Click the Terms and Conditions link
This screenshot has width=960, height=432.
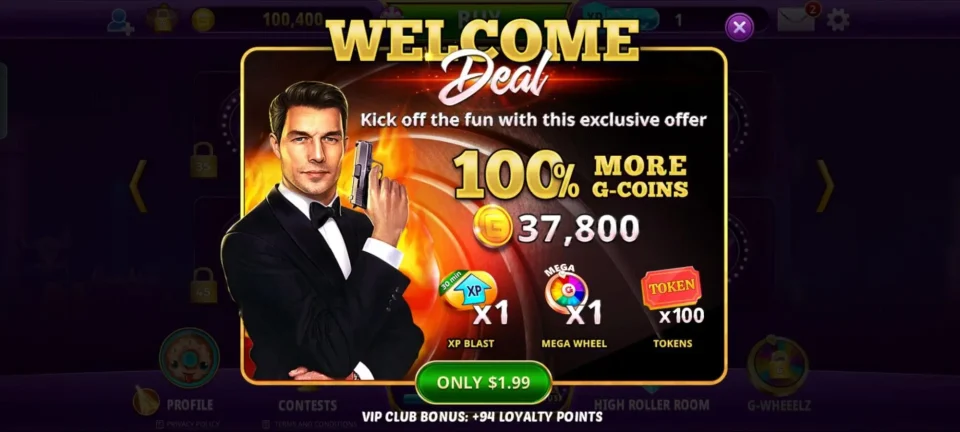pos(310,424)
